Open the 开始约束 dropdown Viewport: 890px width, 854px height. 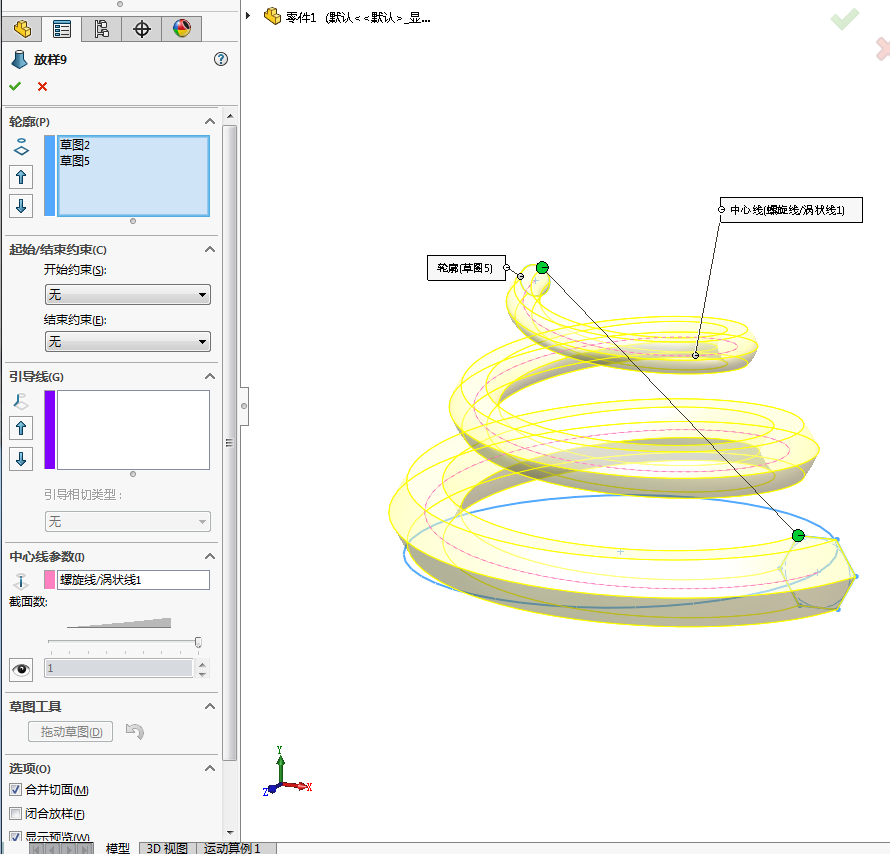tap(128, 295)
